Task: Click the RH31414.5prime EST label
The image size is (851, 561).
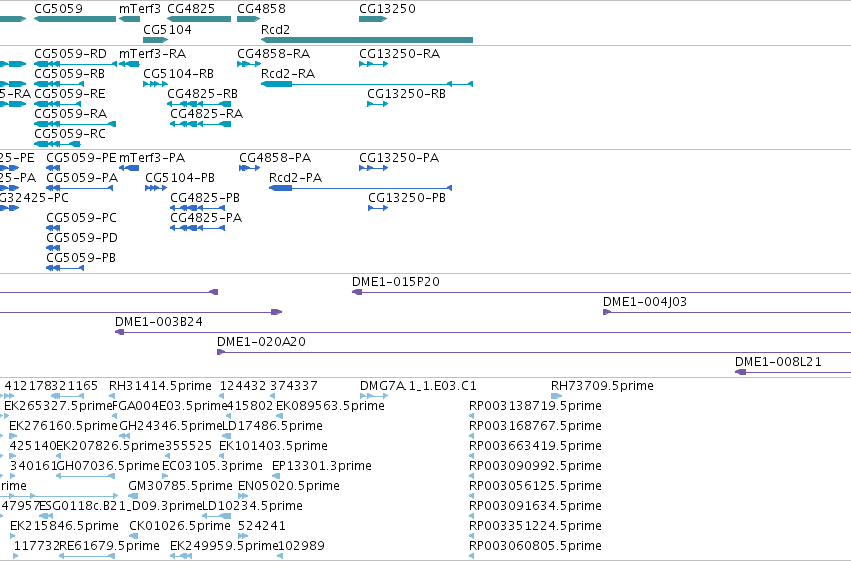Action: pos(160,386)
